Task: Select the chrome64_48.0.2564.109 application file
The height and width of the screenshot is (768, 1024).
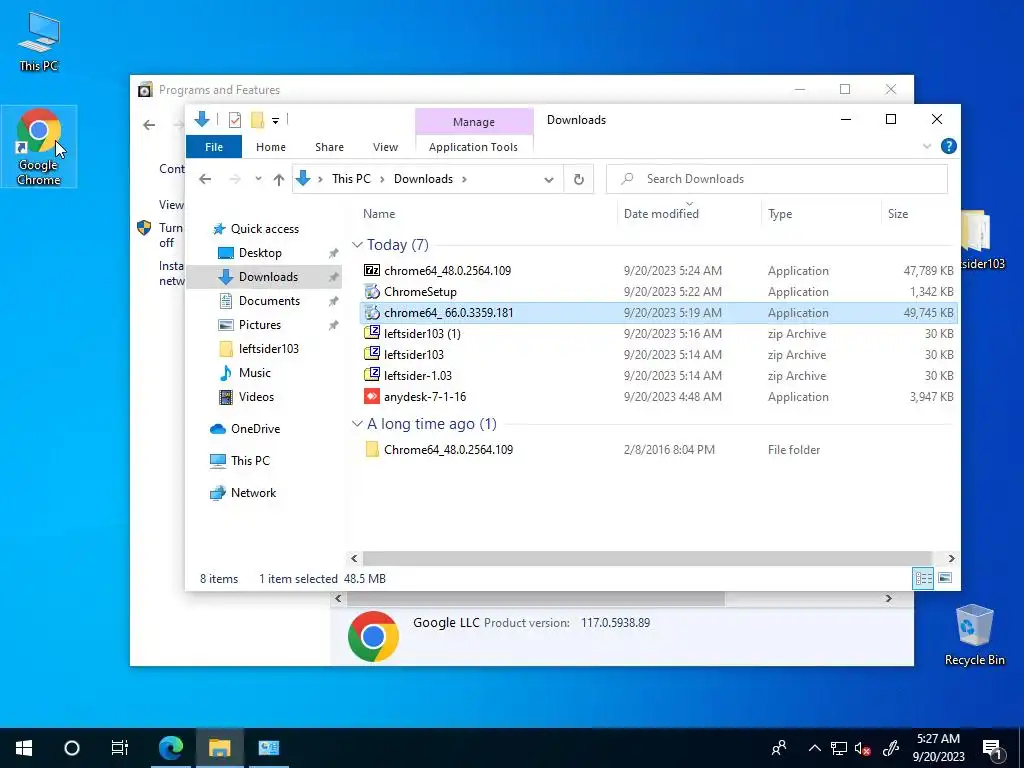Action: click(659, 270)
